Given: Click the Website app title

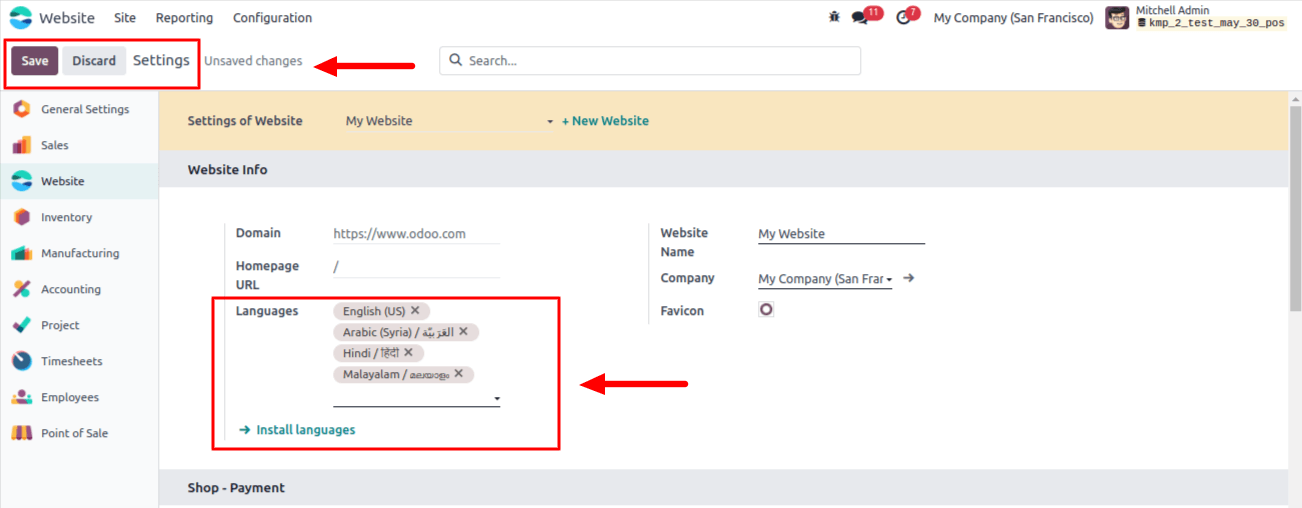Looking at the screenshot, I should click(67, 18).
